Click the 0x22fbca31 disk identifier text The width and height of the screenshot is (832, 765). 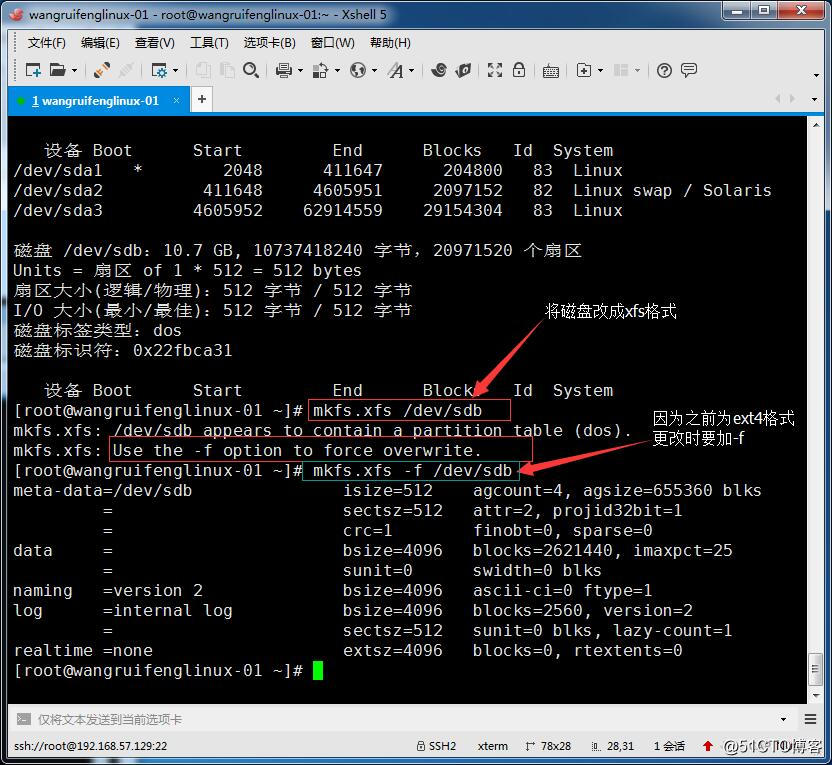(182, 351)
